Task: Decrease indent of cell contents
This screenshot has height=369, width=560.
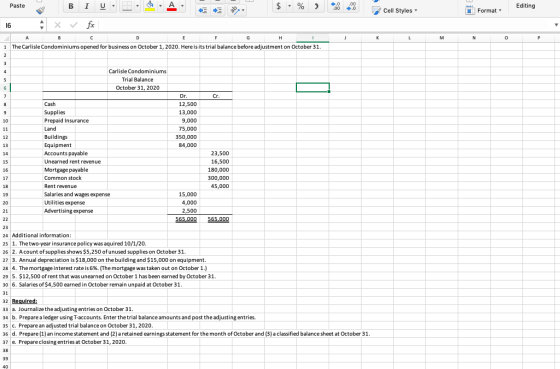Action: (x=202, y=10)
